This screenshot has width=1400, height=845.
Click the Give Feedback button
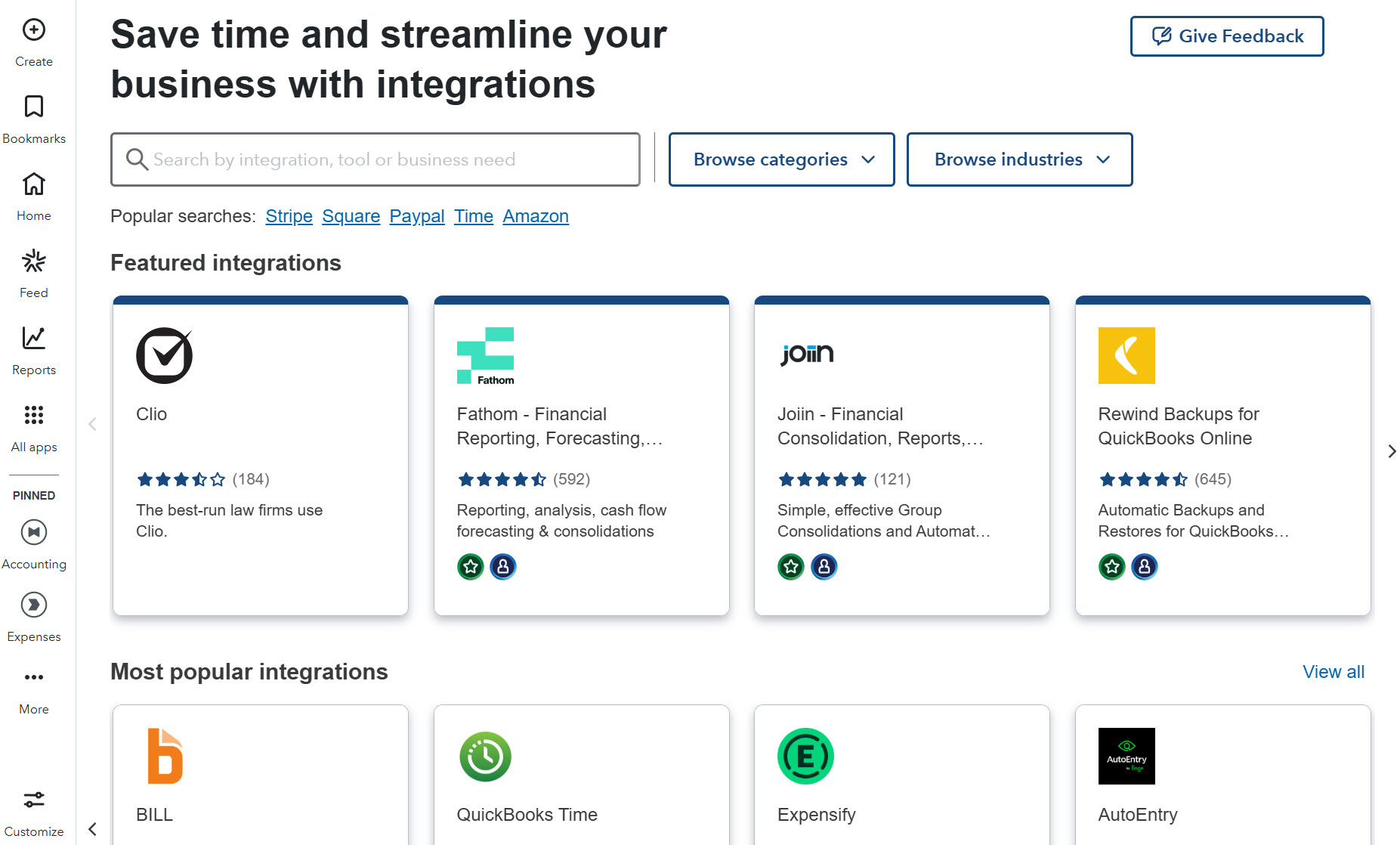click(x=1226, y=36)
